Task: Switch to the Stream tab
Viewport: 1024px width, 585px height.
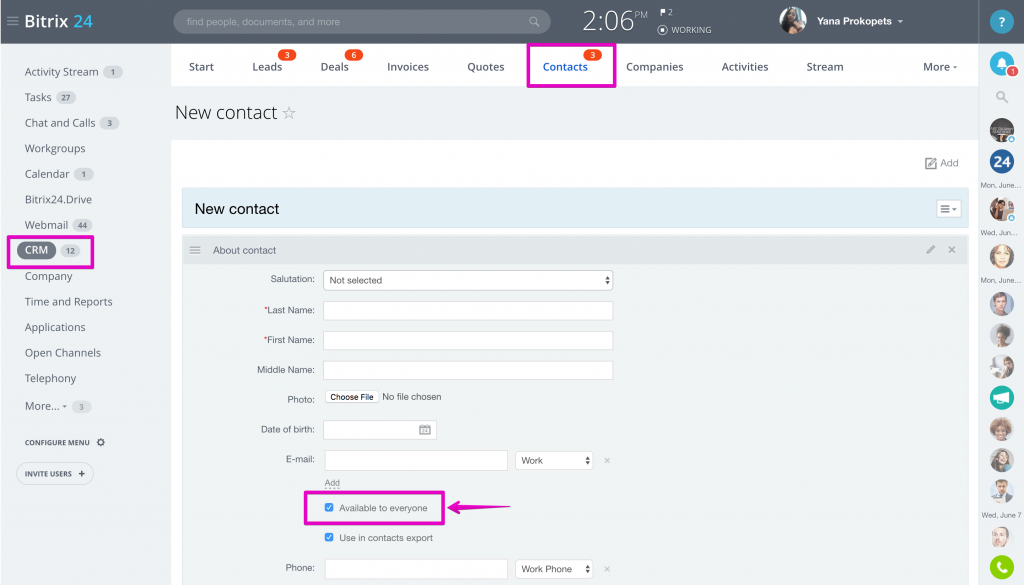Action: (x=825, y=67)
